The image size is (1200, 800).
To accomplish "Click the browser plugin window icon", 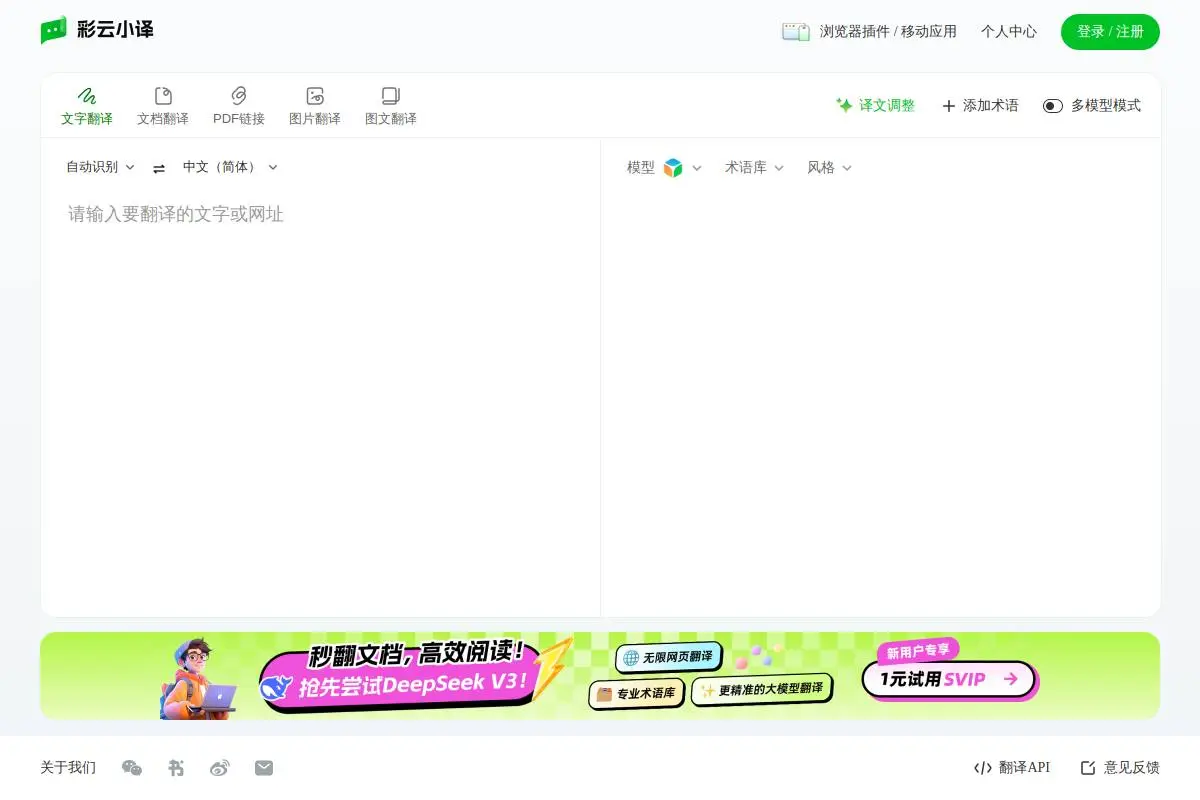I will 796,32.
